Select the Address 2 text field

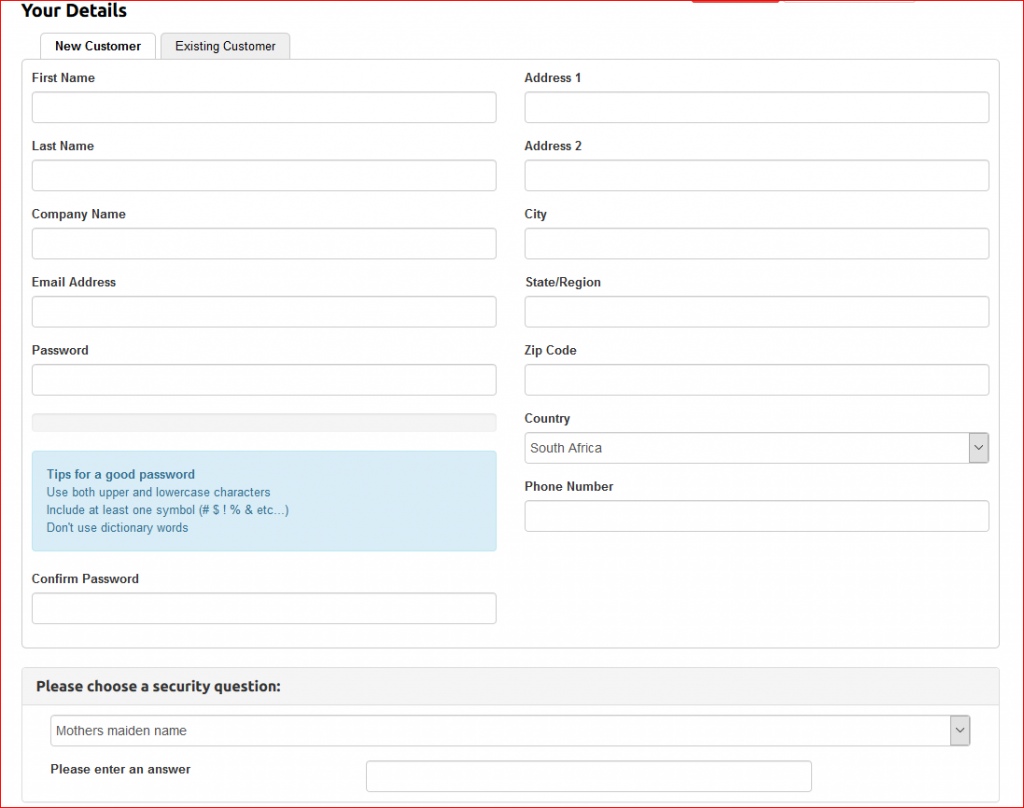pyautogui.click(x=756, y=176)
